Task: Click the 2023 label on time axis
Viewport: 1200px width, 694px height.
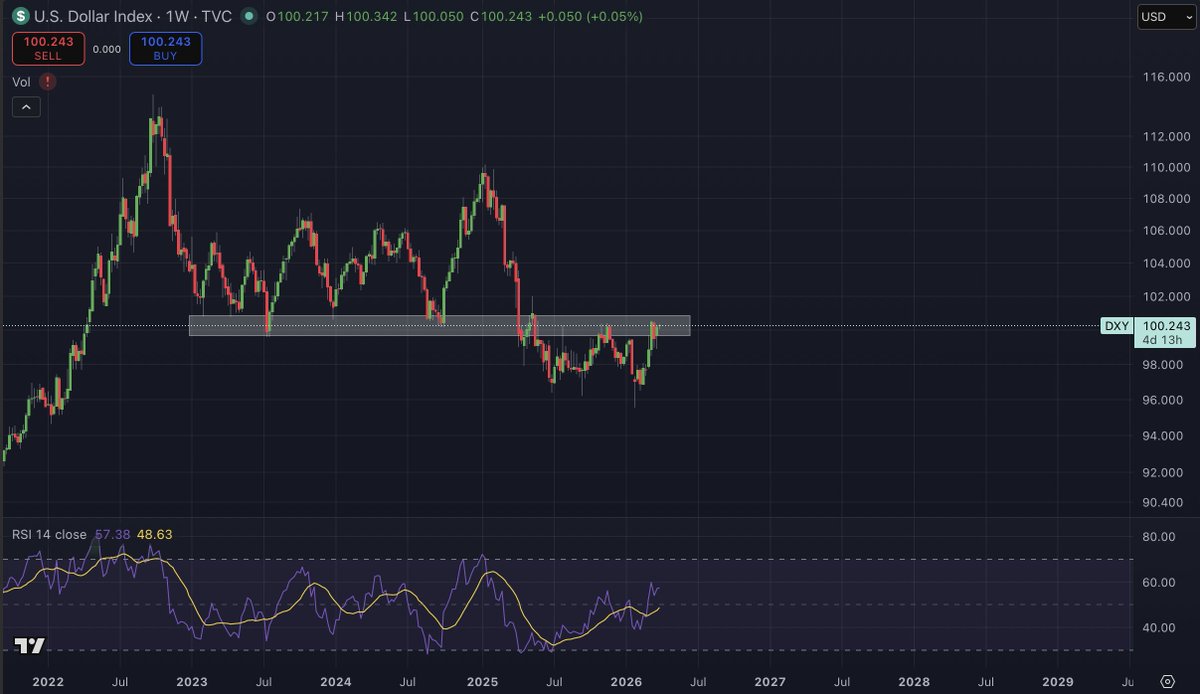Action: 192,681
